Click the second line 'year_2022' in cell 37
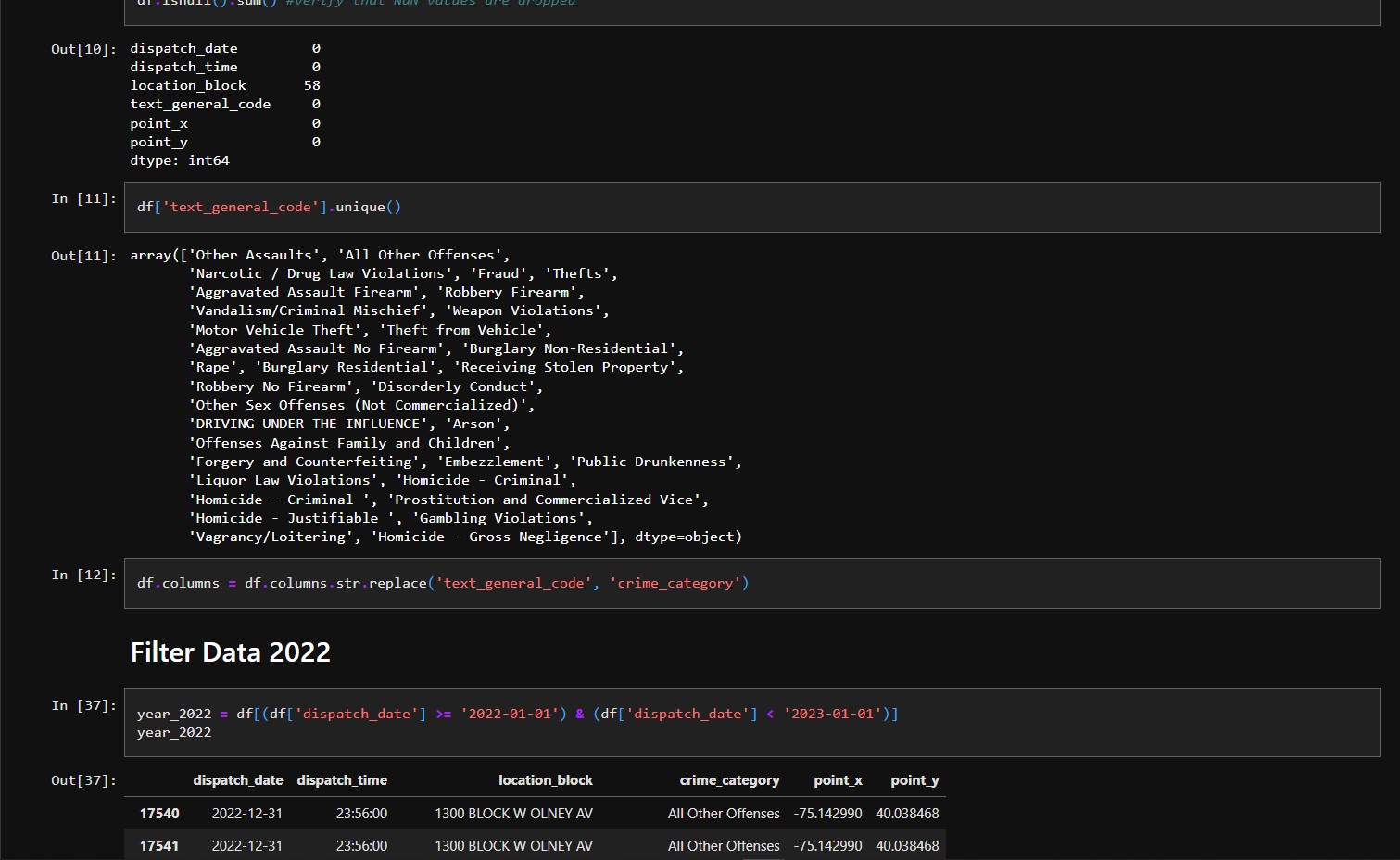Viewport: 1400px width, 860px height. click(174, 732)
